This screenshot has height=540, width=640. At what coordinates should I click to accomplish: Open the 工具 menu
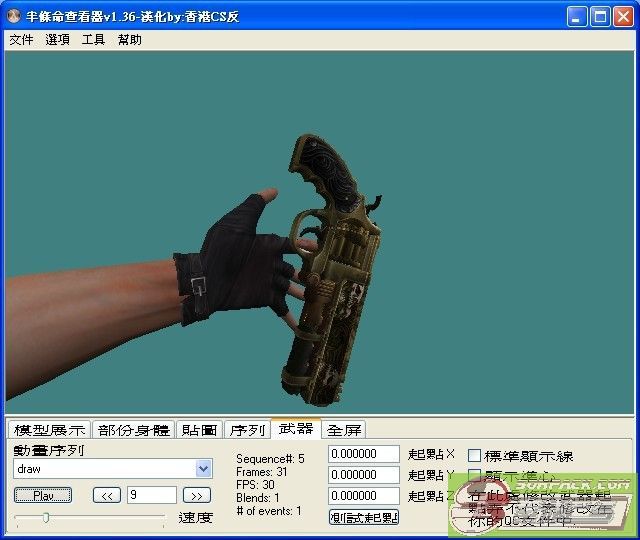coord(93,40)
